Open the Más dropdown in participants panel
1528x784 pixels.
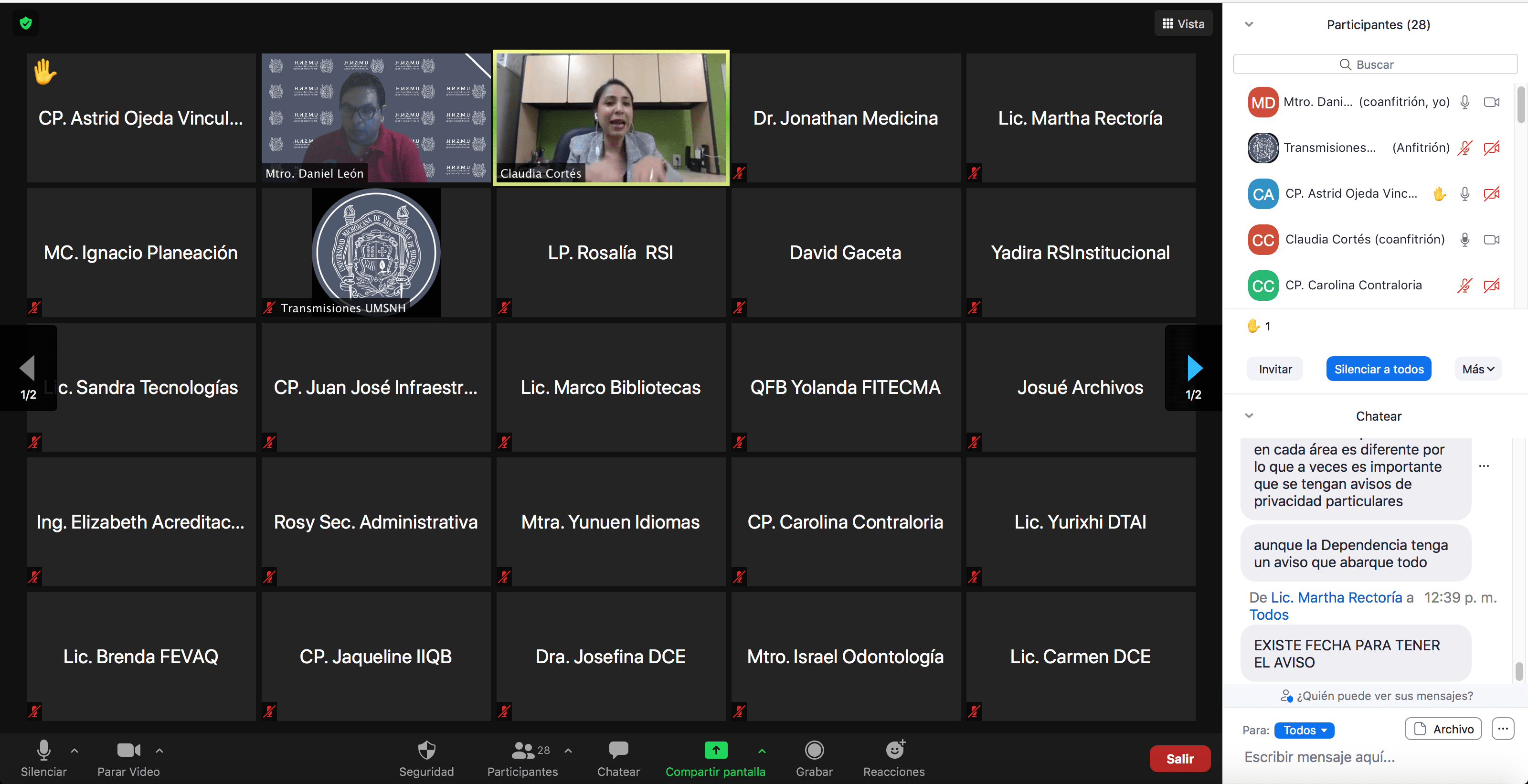1477,369
